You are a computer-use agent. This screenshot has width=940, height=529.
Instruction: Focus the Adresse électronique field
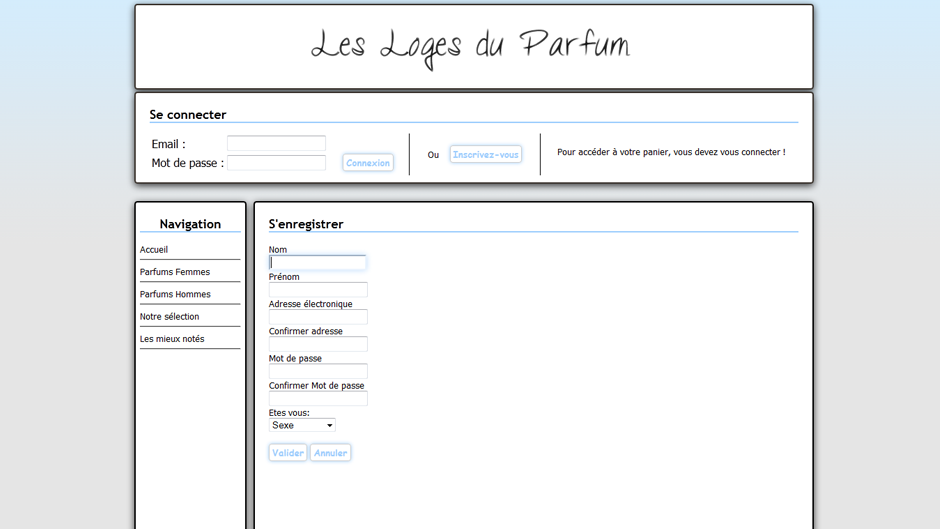318,317
